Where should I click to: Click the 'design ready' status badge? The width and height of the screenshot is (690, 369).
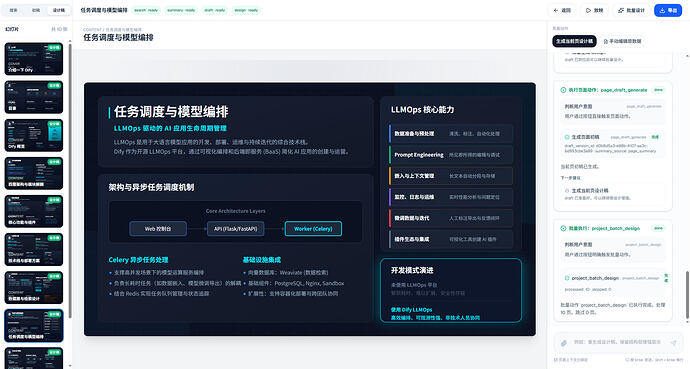tap(246, 10)
